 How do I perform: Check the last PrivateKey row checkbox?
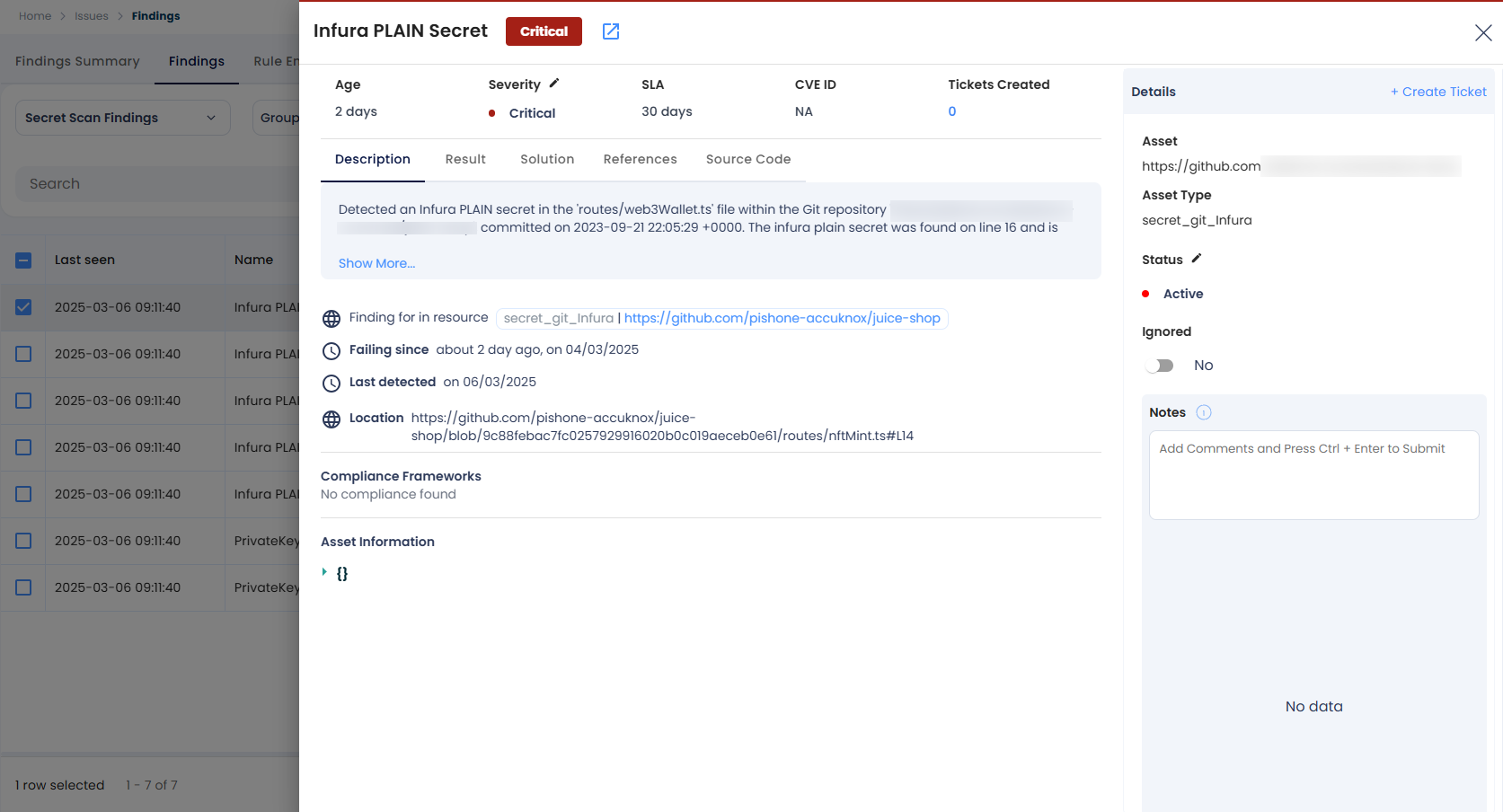click(x=23, y=587)
